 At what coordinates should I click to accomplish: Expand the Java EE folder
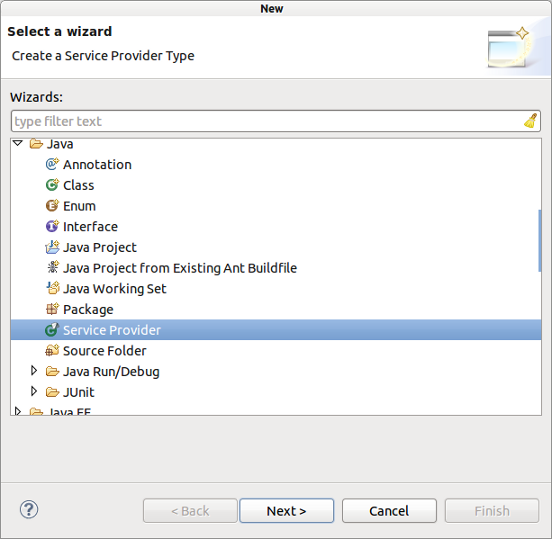point(18,411)
